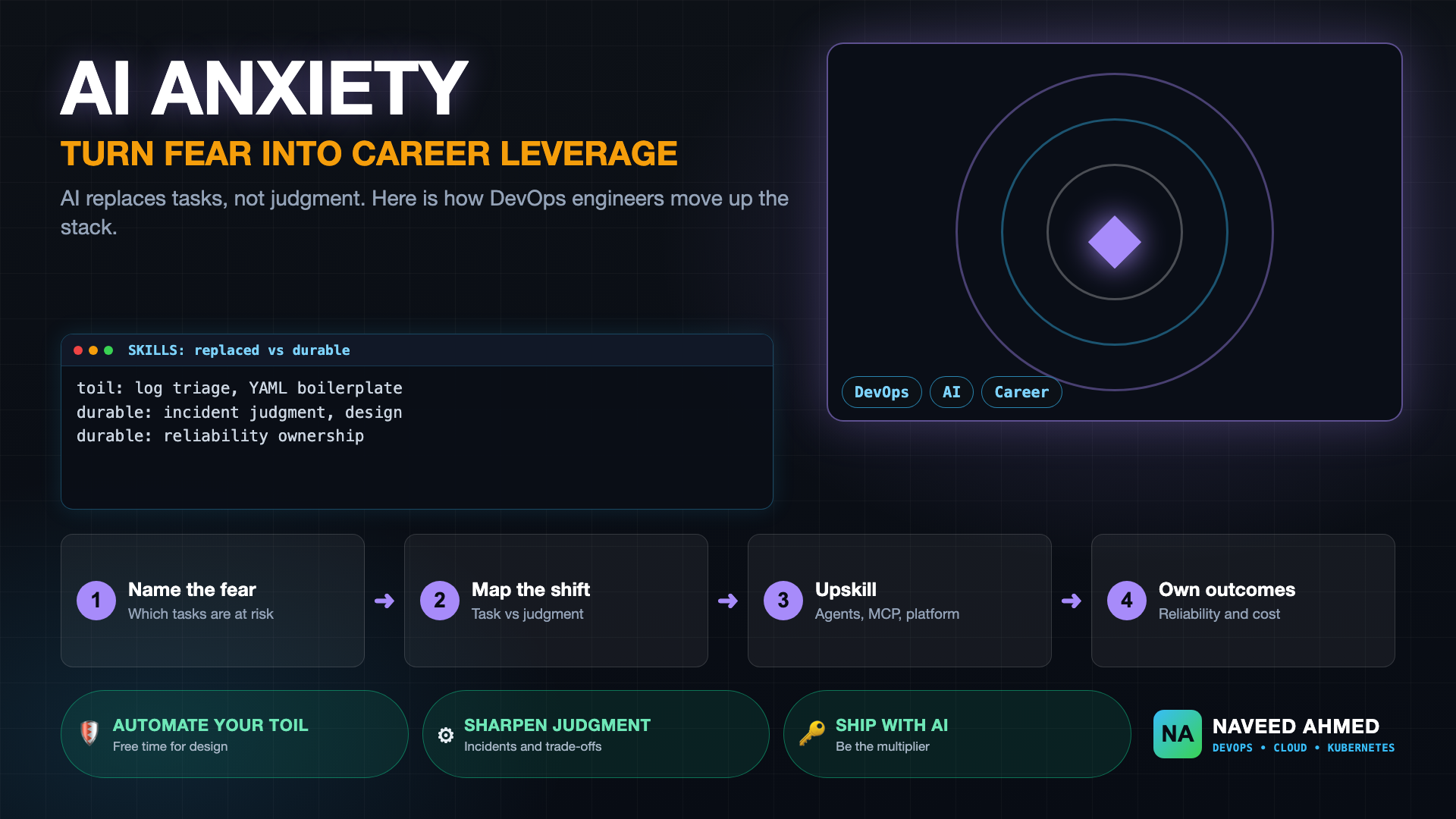Open the Sharpen Judgment pill
The height and width of the screenshot is (819, 1456).
coord(596,734)
